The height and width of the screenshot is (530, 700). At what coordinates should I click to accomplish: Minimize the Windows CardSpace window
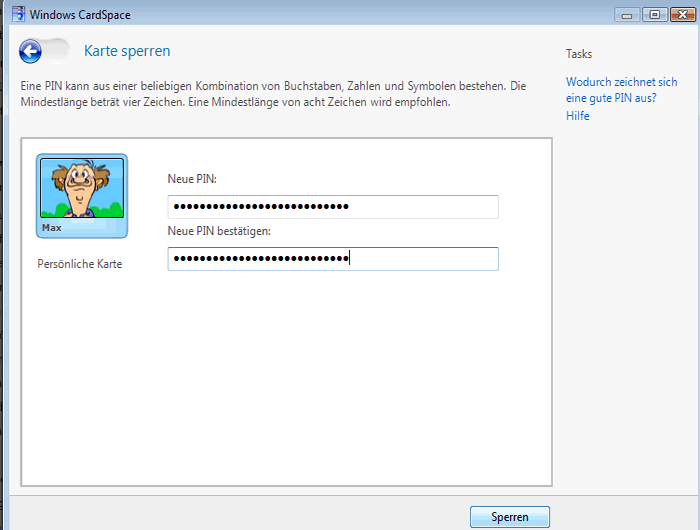coord(627,15)
